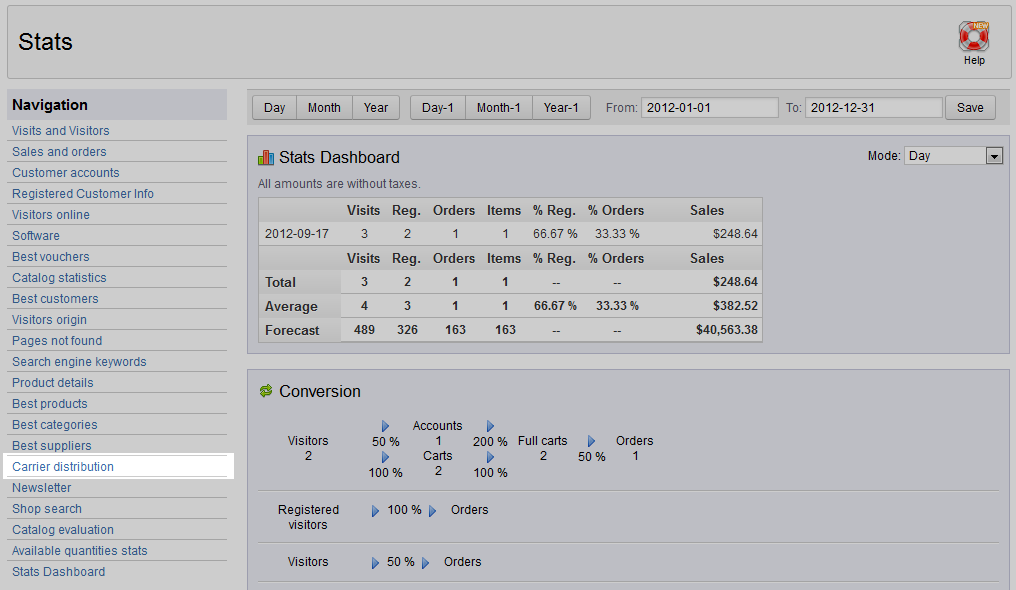
Task: Open Visits and Visitors stats
Action: [61, 131]
